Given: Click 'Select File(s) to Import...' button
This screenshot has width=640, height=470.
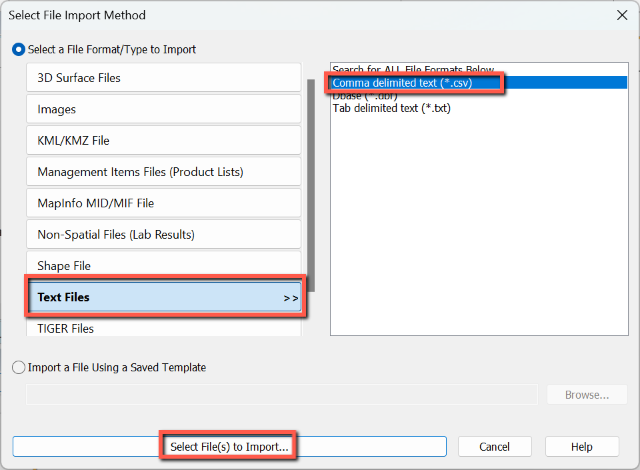Looking at the screenshot, I should click(229, 446).
